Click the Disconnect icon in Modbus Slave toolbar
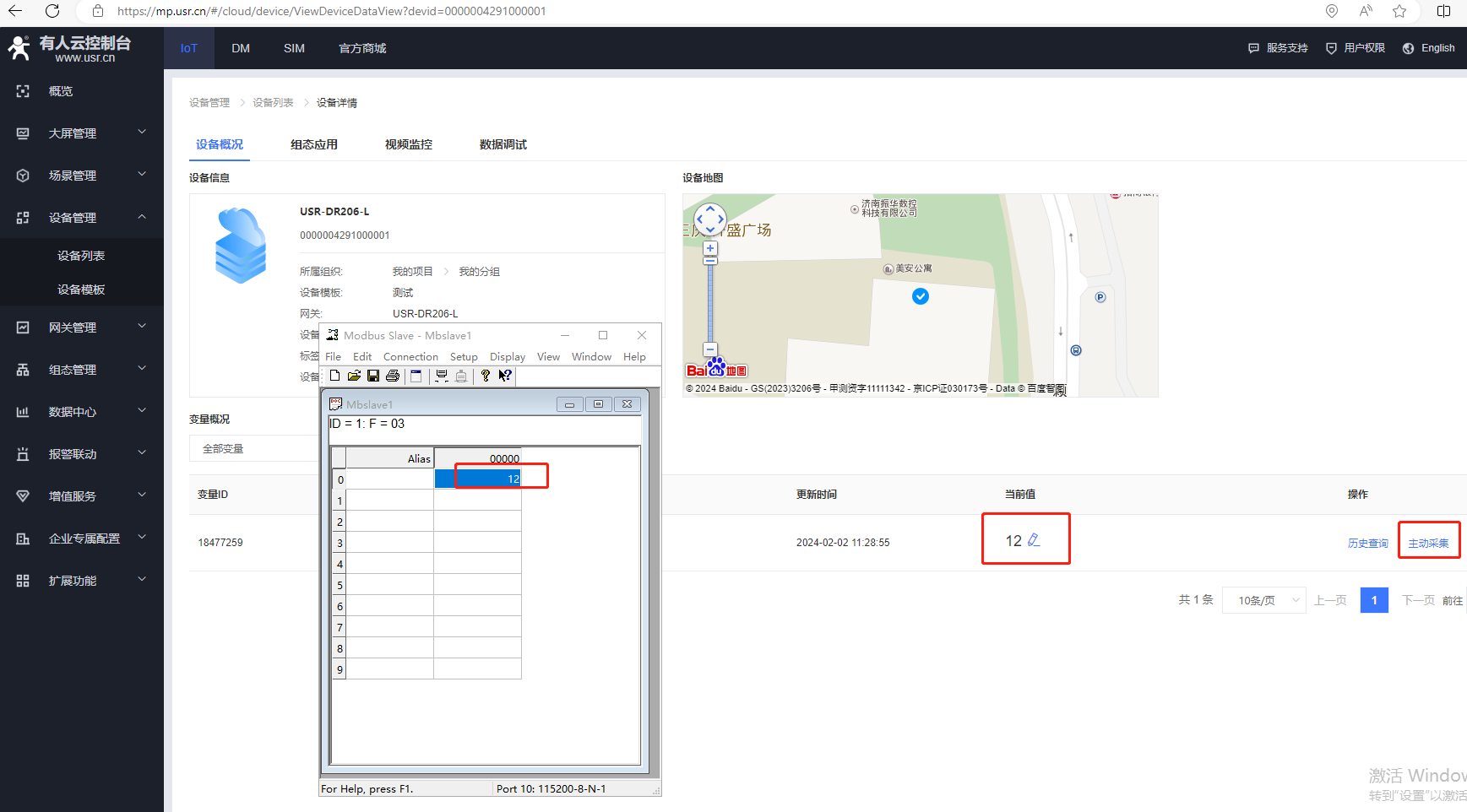 click(461, 376)
